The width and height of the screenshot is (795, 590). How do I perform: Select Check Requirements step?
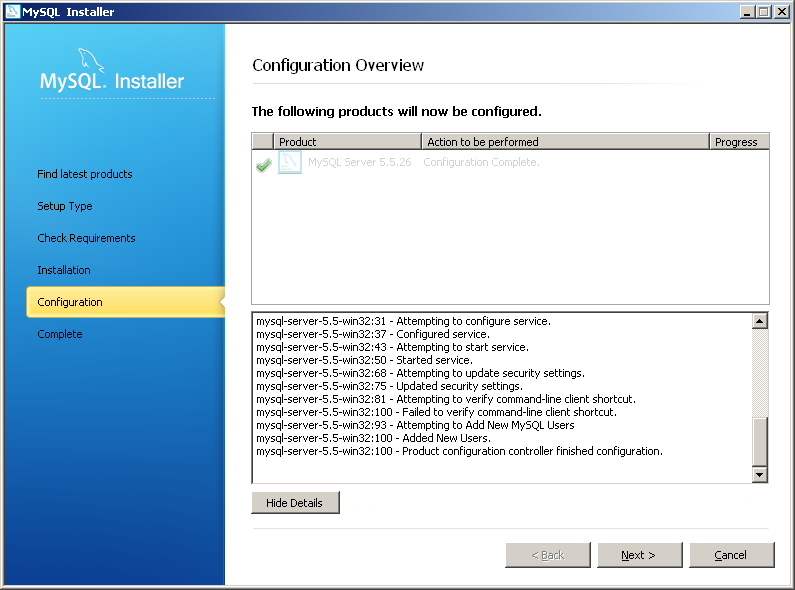click(86, 238)
